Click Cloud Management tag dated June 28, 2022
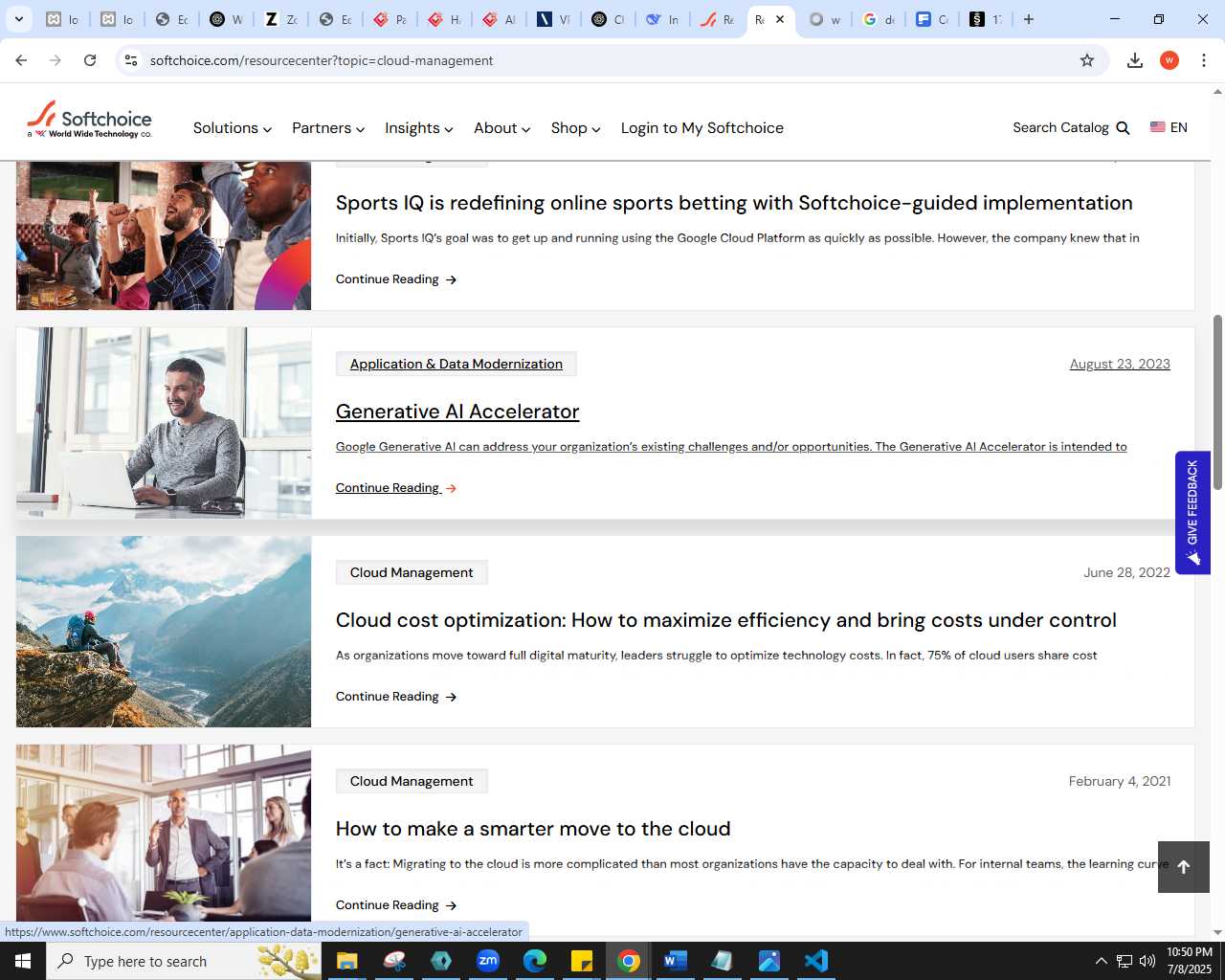The width and height of the screenshot is (1225, 980). (412, 572)
